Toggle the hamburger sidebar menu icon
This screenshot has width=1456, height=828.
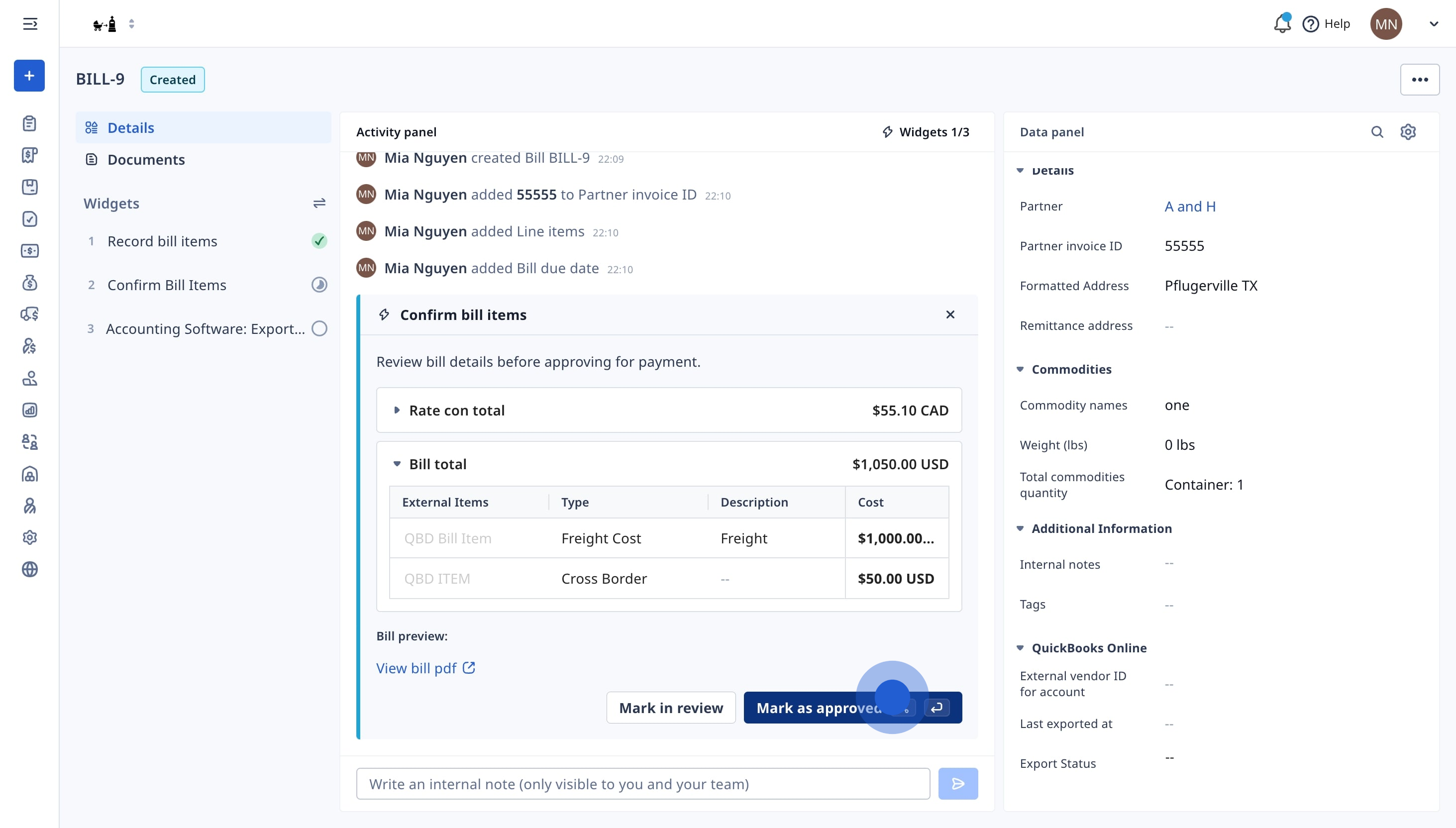tap(29, 24)
